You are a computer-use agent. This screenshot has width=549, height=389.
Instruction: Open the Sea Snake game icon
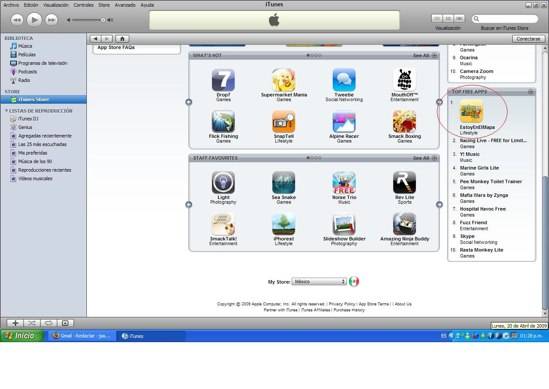click(x=284, y=182)
